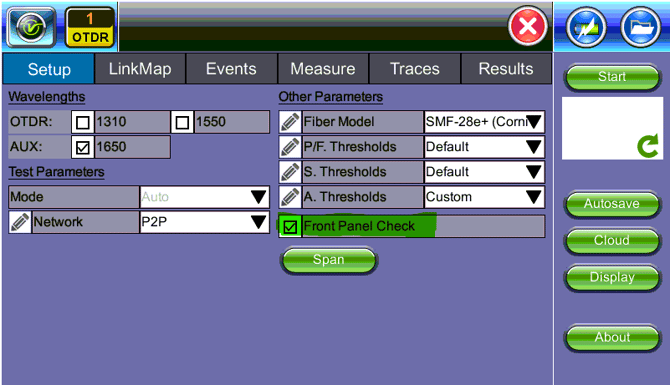
Task: Open the VeEX home logo icon
Action: click(x=31, y=27)
